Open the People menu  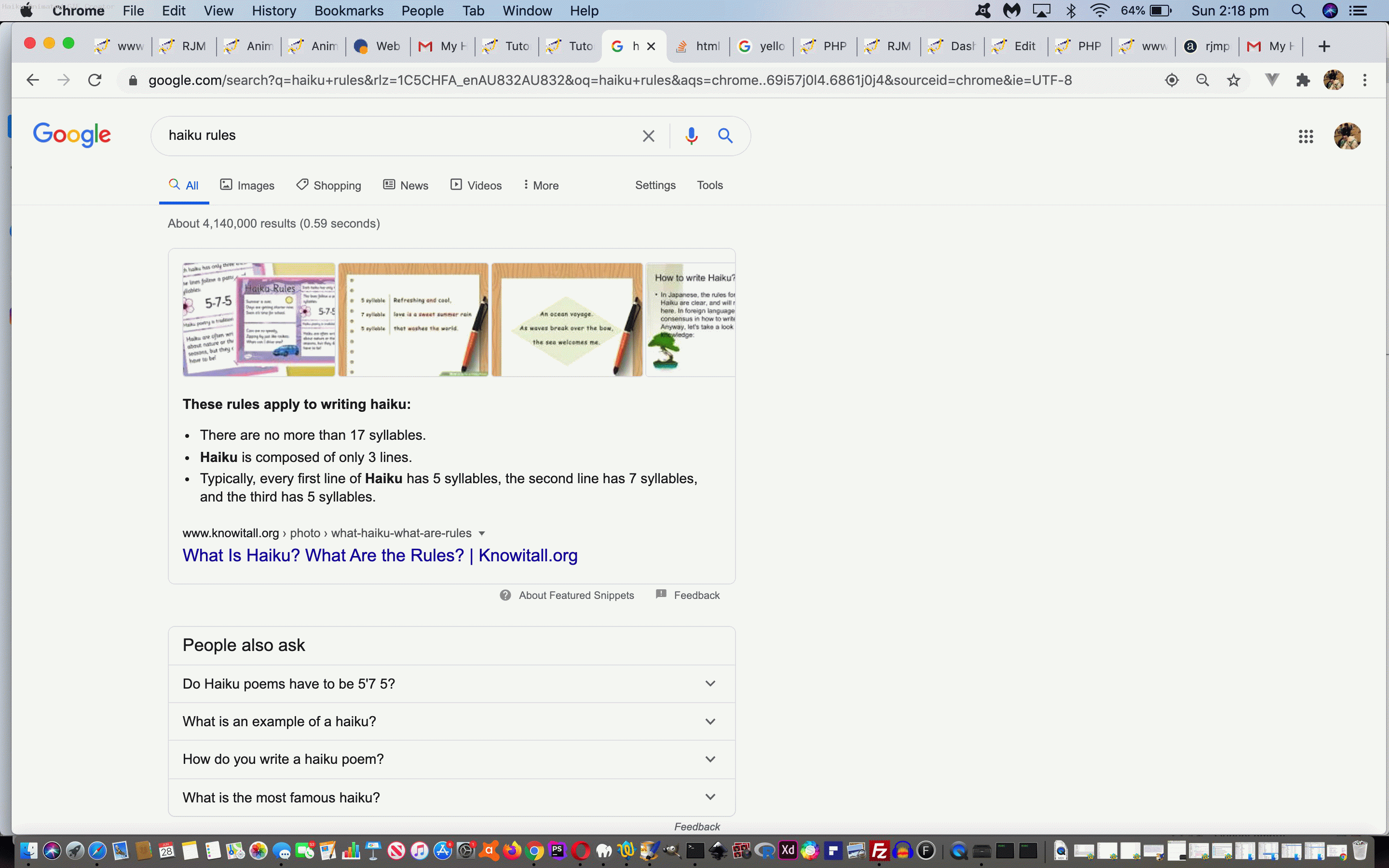[422, 11]
